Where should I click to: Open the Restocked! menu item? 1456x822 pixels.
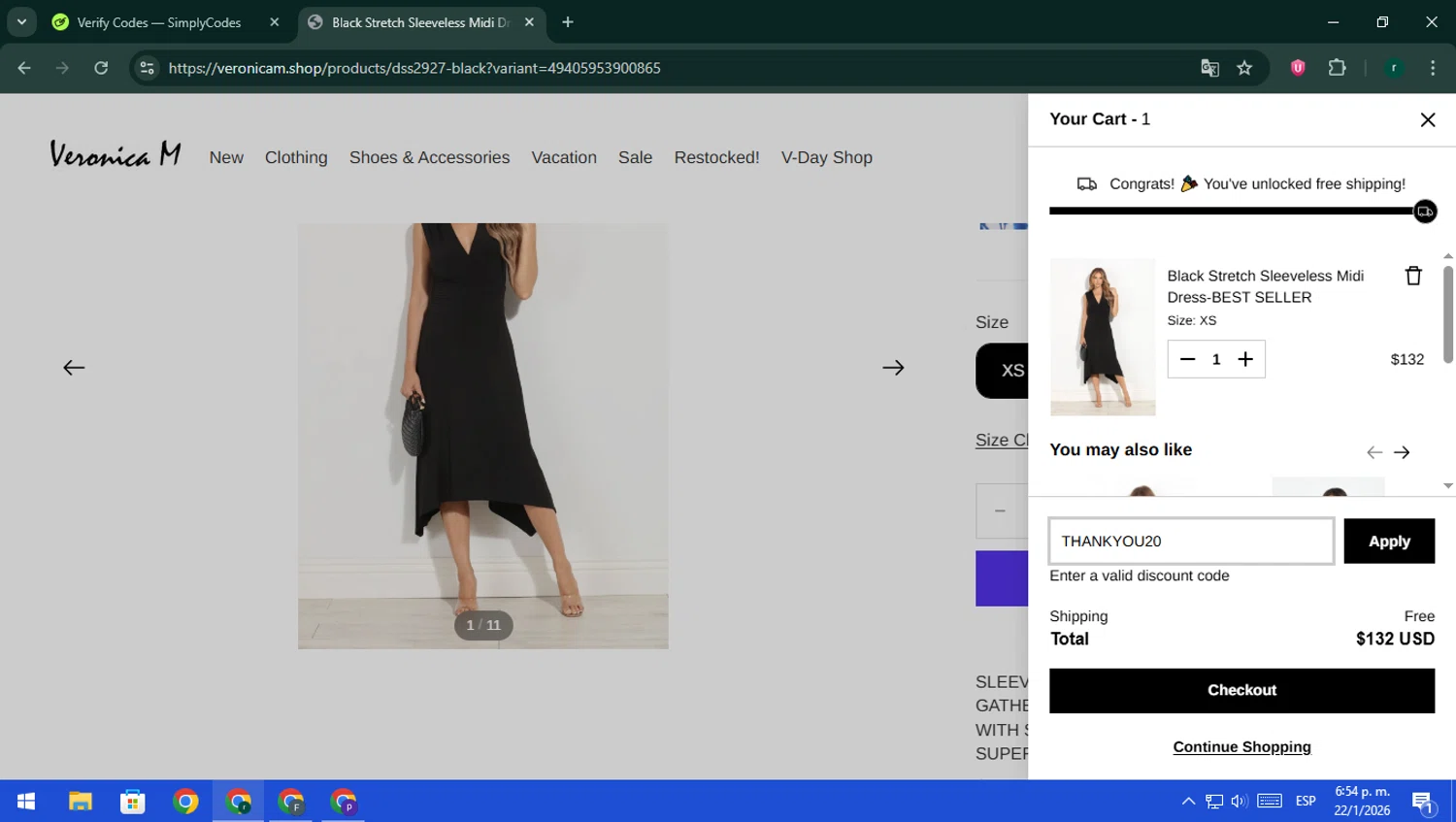click(x=716, y=157)
